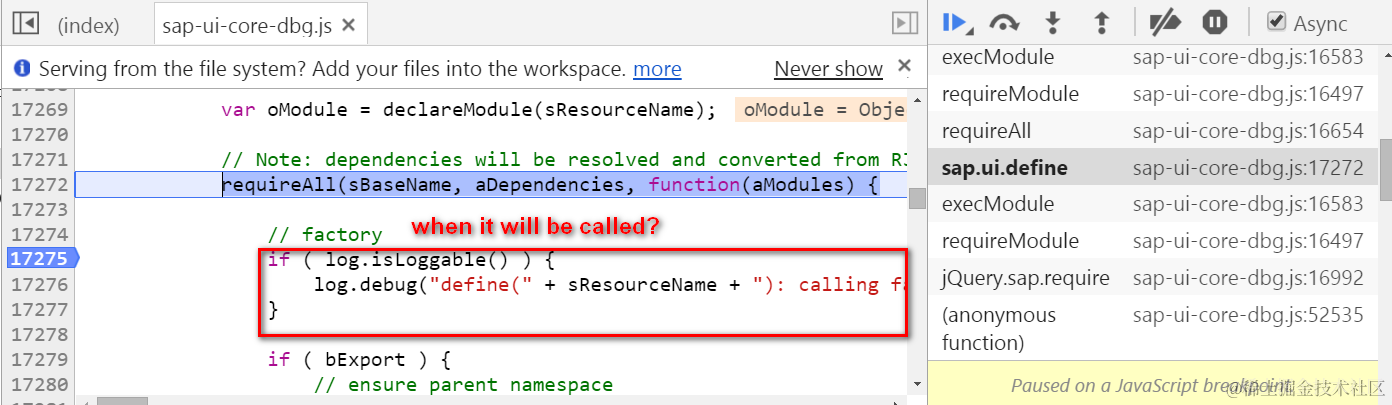Deactivate all breakpoints
This screenshot has height=405, width=1392.
coord(1165,22)
